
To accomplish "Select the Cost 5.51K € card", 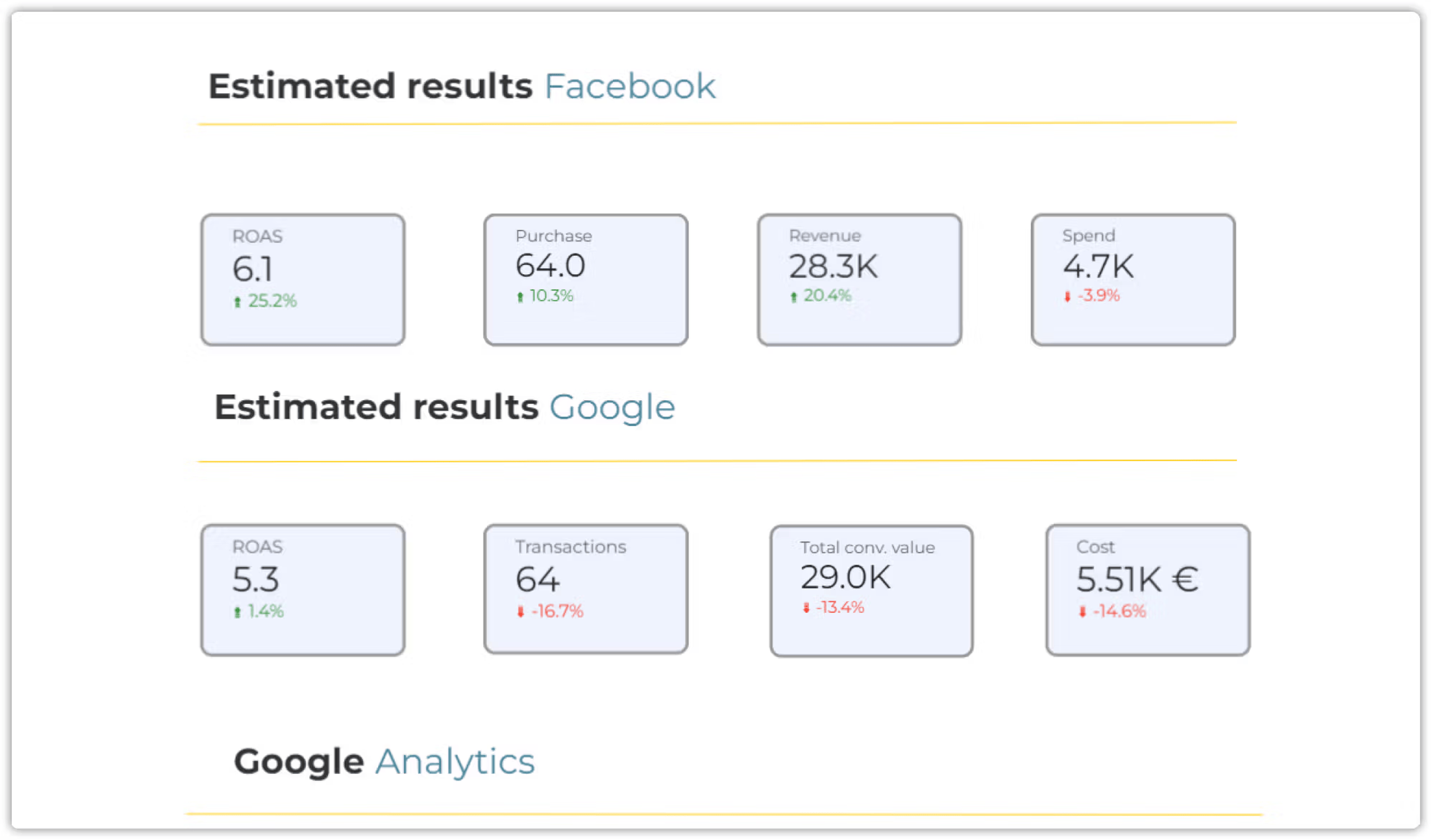I will point(1148,590).
